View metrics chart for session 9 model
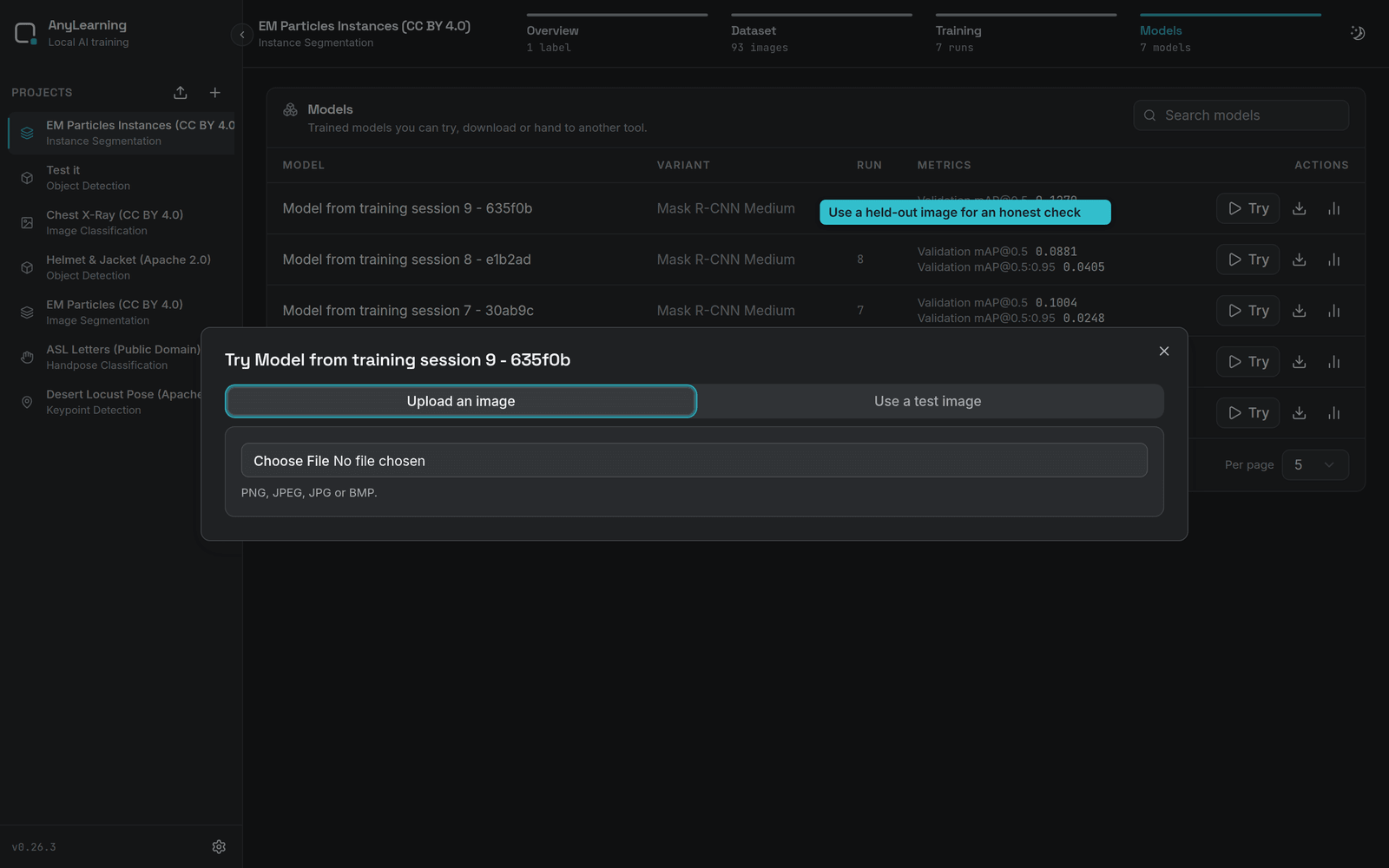The height and width of the screenshot is (868, 1389). (1334, 208)
